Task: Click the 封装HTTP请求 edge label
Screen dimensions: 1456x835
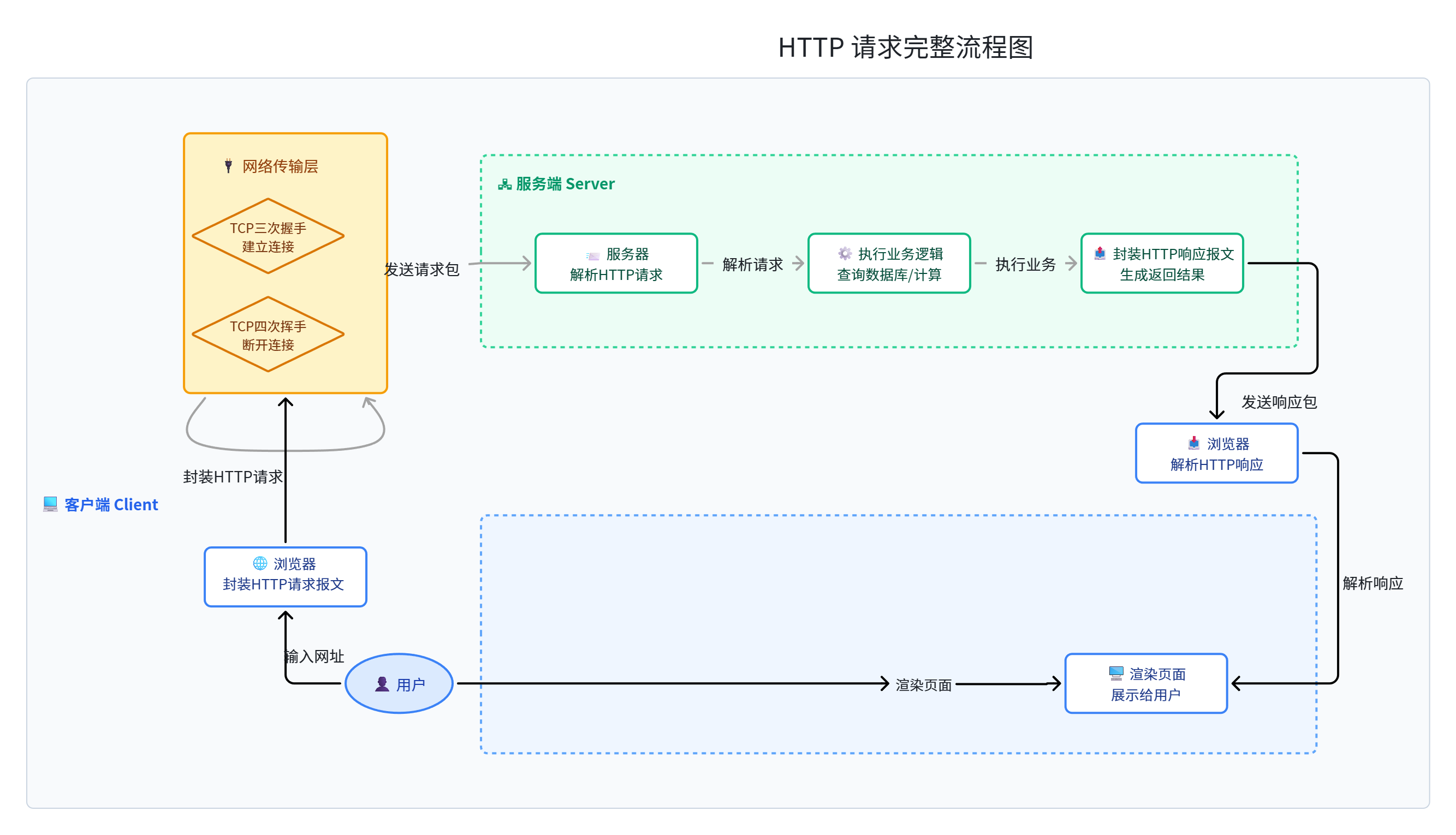Action: point(233,476)
